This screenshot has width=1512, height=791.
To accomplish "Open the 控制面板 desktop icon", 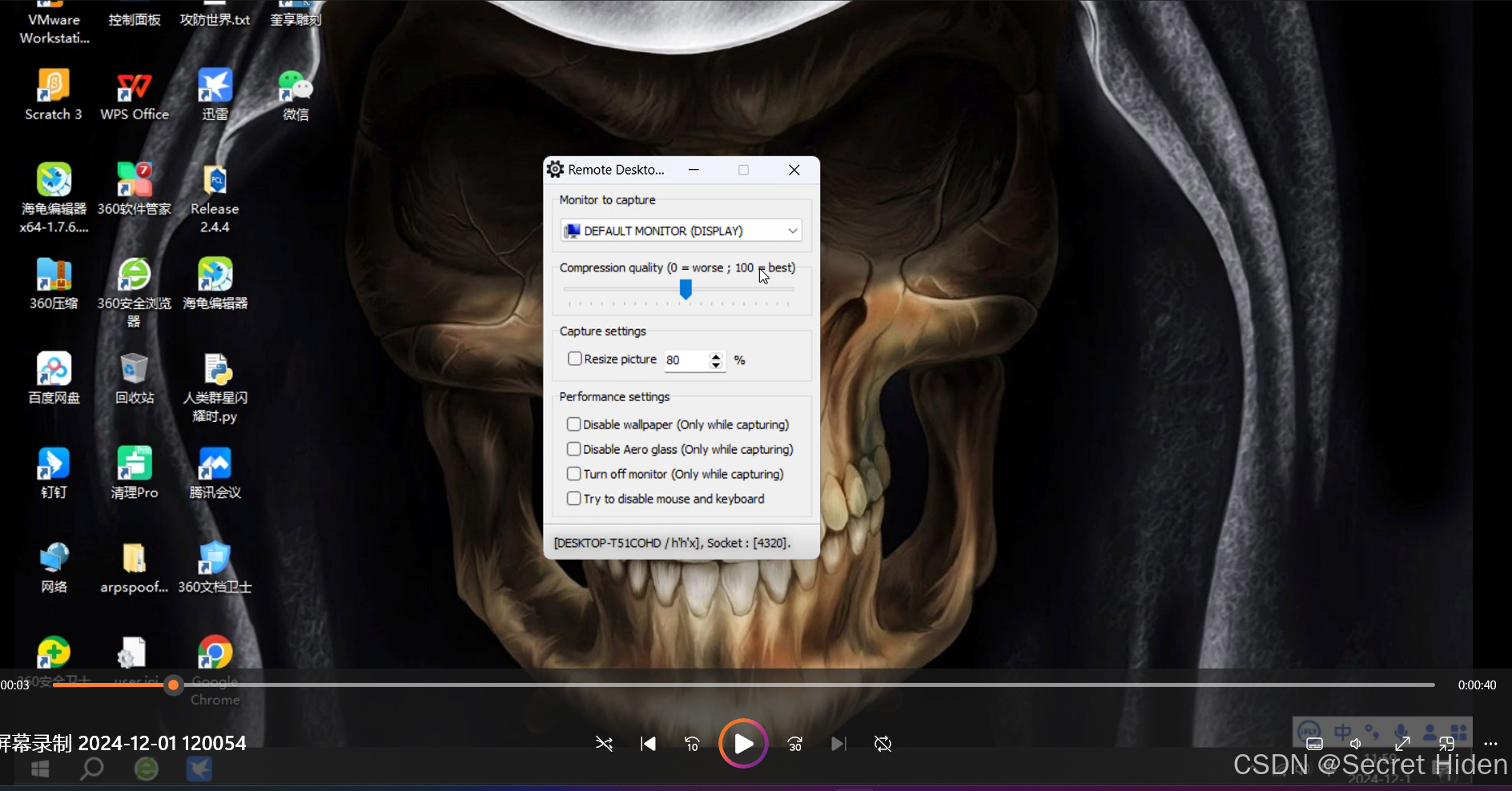I will click(x=135, y=14).
